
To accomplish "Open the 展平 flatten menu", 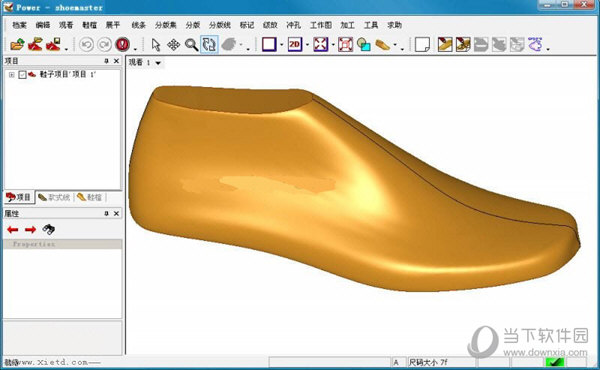I will click(x=112, y=25).
